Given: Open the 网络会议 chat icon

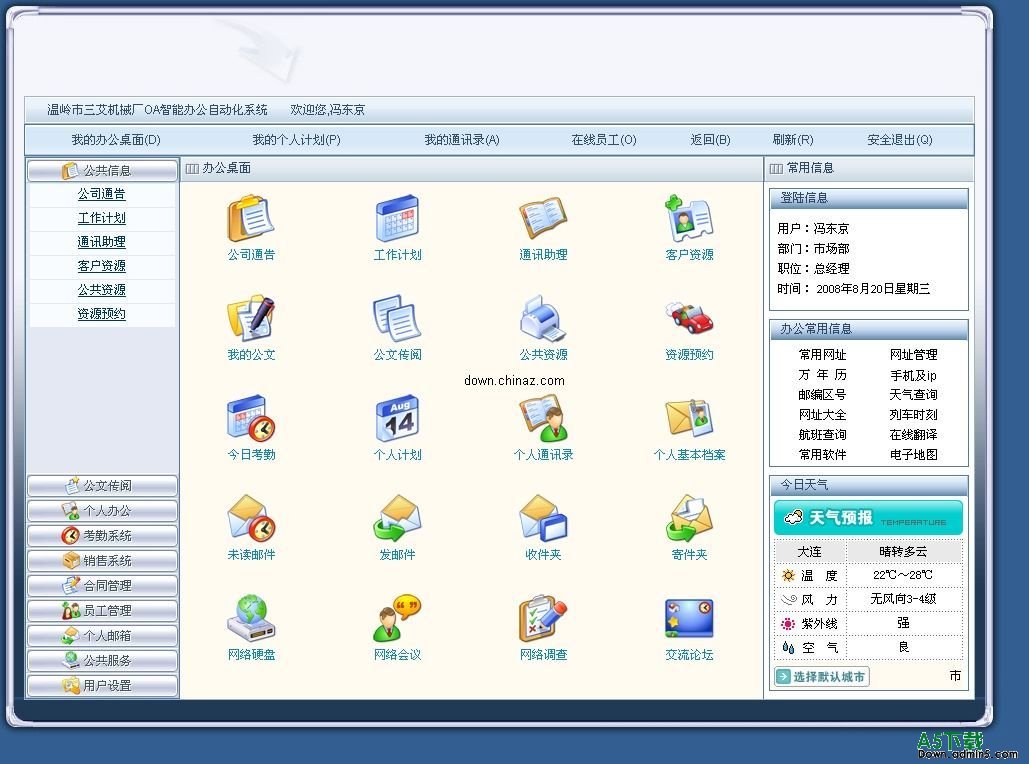Looking at the screenshot, I should pos(397,619).
